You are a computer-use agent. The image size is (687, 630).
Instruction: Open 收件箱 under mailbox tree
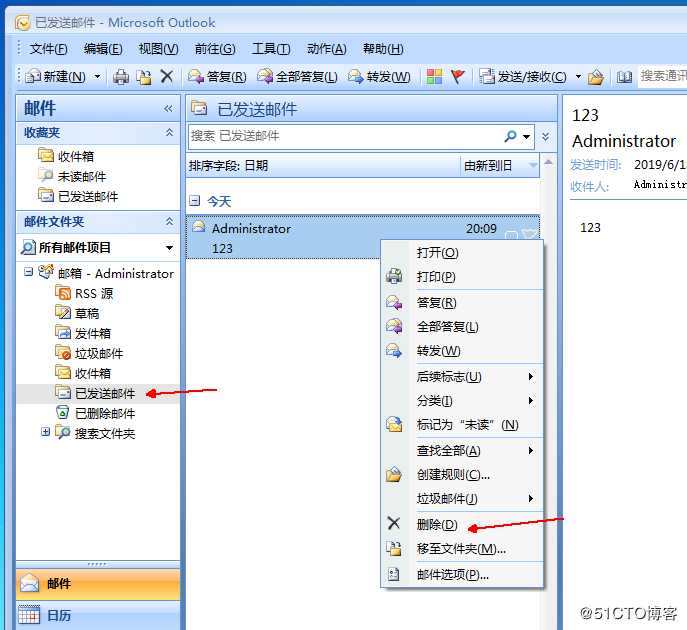pyautogui.click(x=83, y=373)
